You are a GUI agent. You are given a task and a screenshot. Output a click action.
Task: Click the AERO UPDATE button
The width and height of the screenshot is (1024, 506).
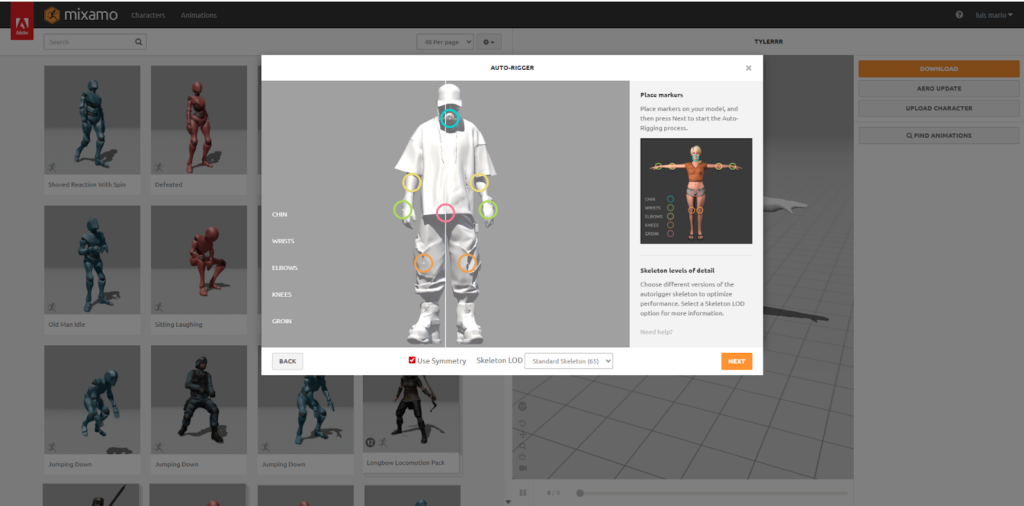938,88
